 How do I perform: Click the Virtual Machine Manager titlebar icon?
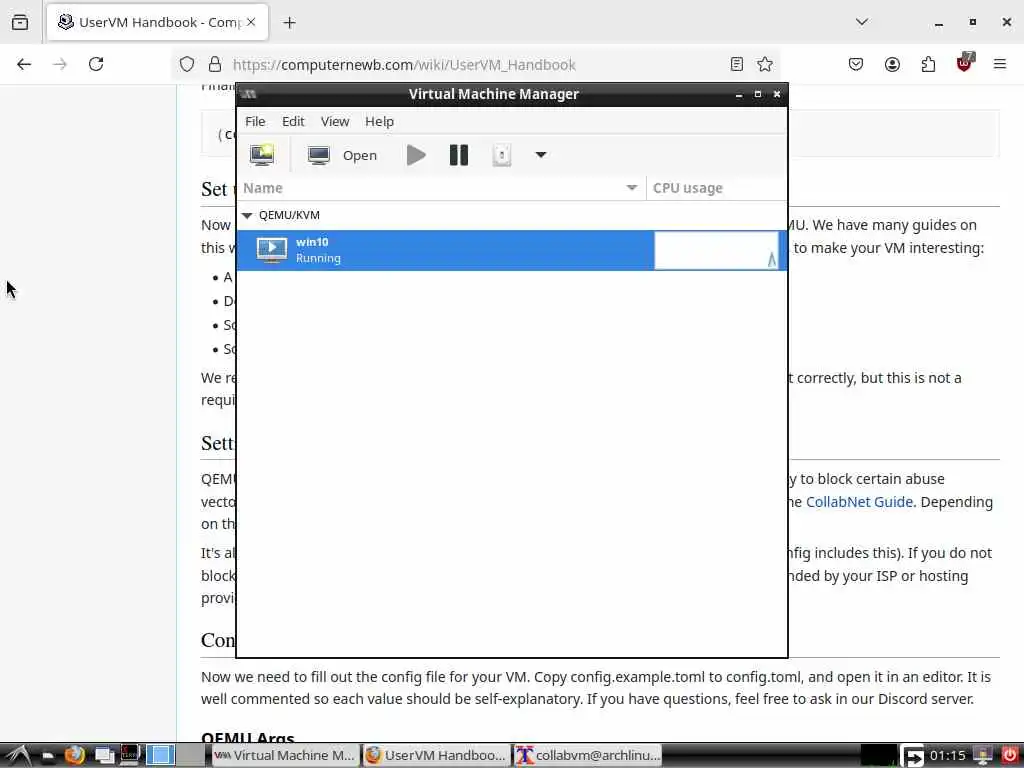(x=248, y=94)
